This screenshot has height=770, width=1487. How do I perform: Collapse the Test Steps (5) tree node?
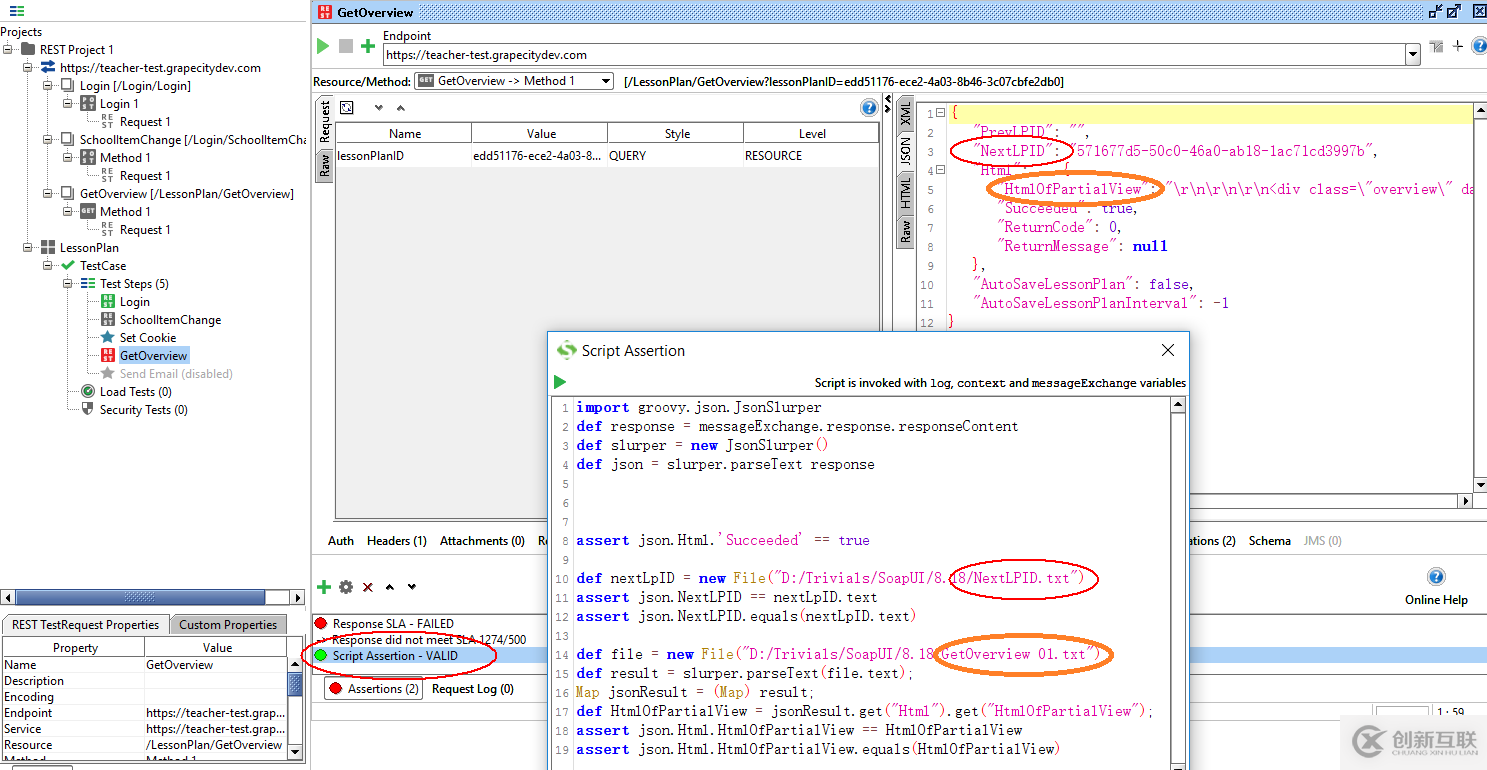tap(69, 284)
